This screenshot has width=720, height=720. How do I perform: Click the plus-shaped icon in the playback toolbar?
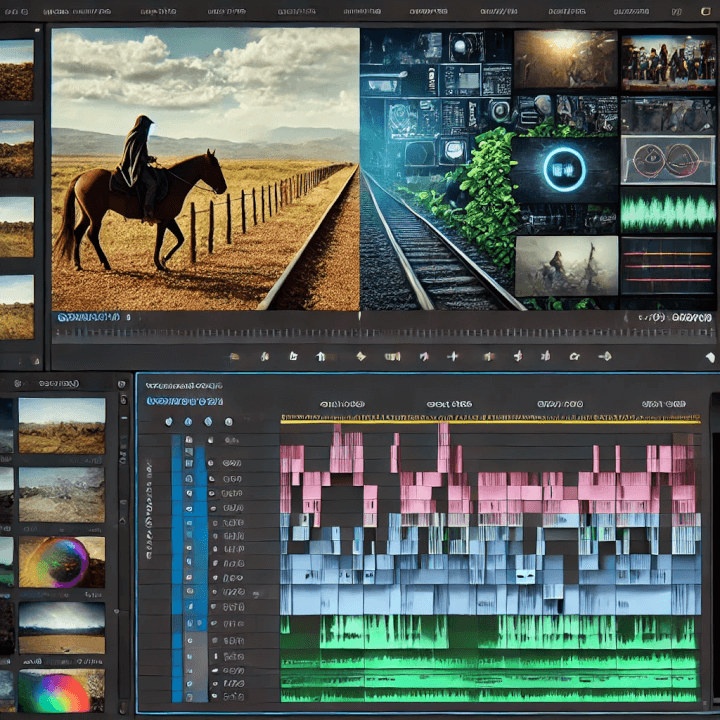pyautogui.click(x=453, y=356)
